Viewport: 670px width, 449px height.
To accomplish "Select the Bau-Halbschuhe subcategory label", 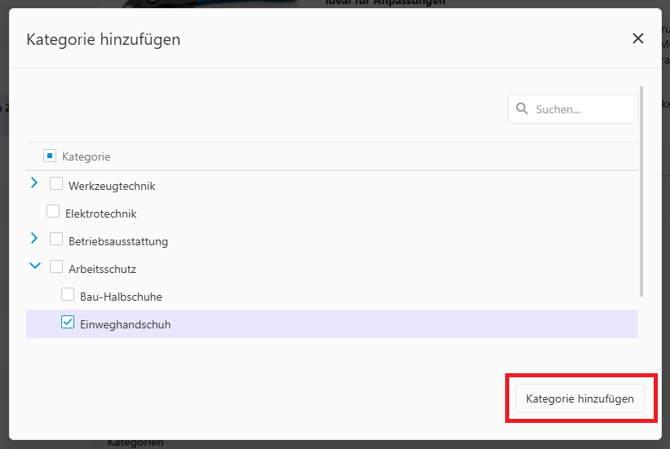I will click(120, 297).
